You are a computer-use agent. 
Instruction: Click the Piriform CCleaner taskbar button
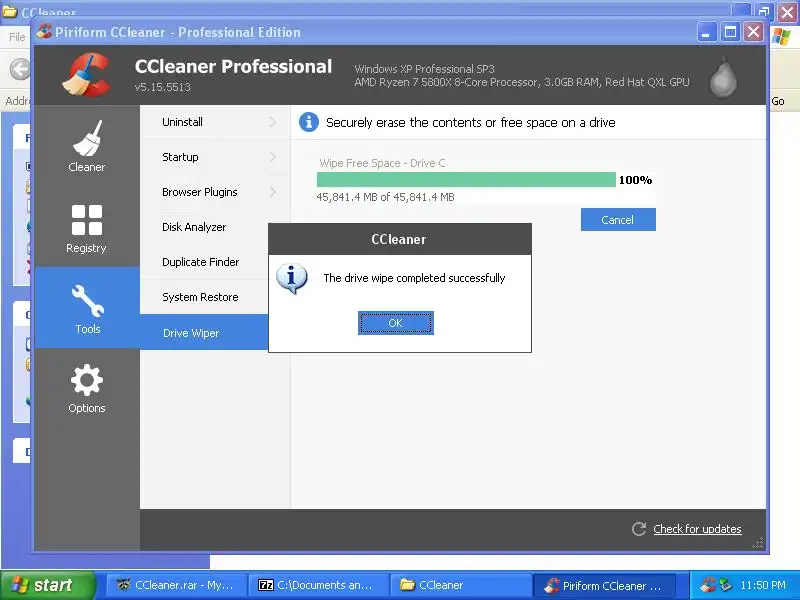[604, 585]
